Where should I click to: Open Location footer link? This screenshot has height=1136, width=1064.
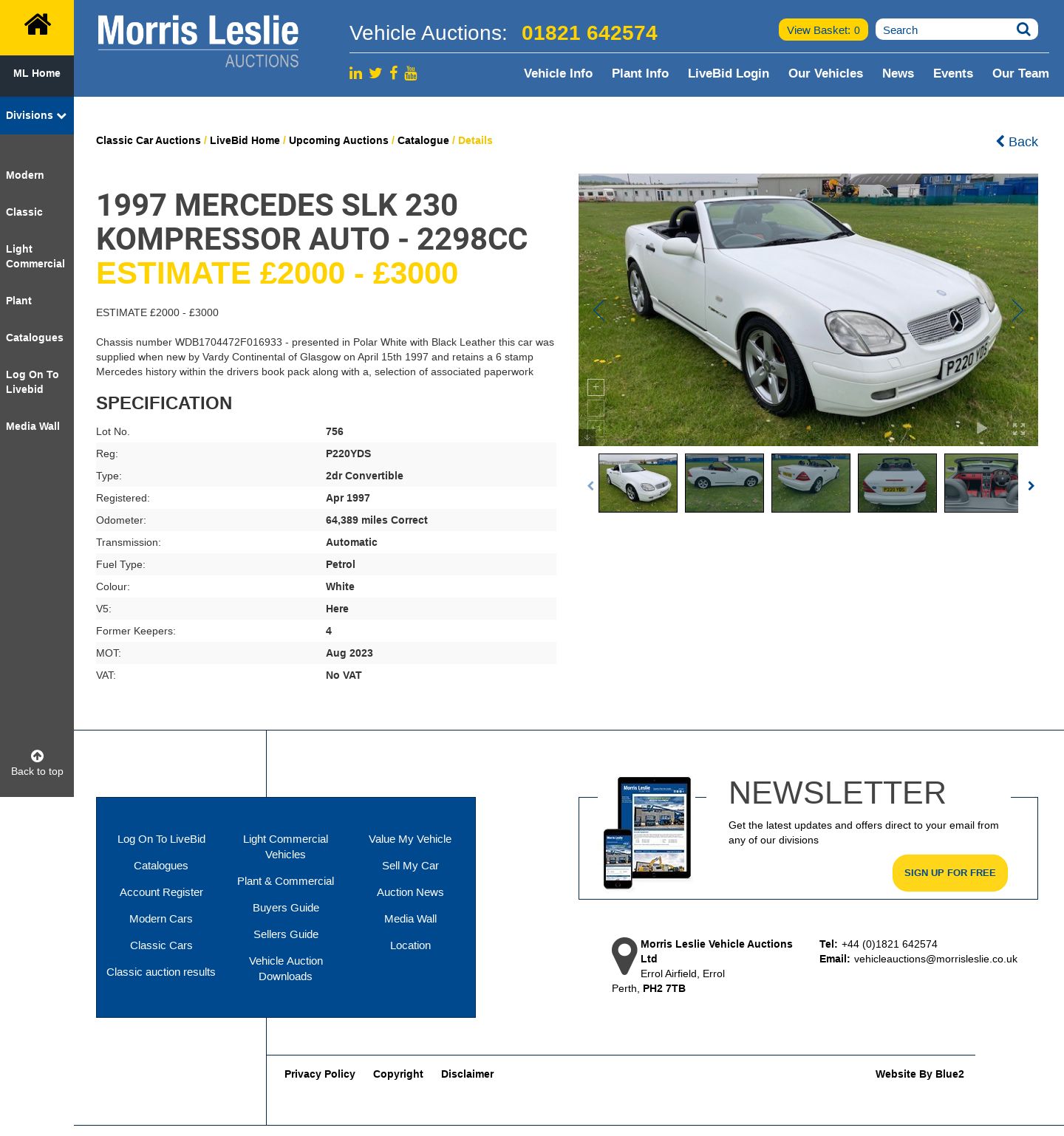coord(410,945)
